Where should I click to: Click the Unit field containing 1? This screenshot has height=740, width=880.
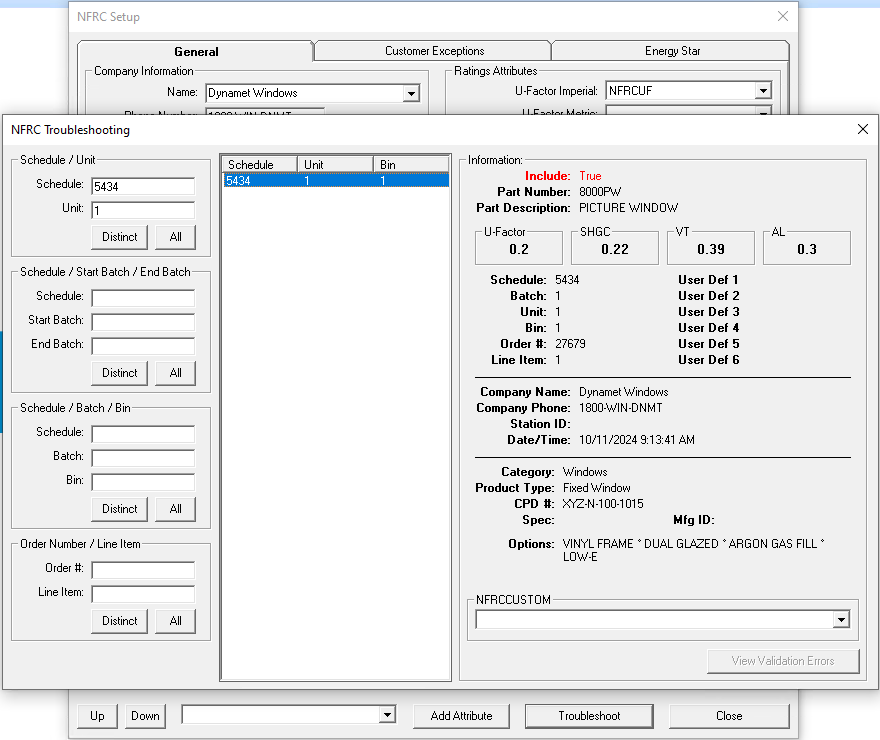click(142, 210)
